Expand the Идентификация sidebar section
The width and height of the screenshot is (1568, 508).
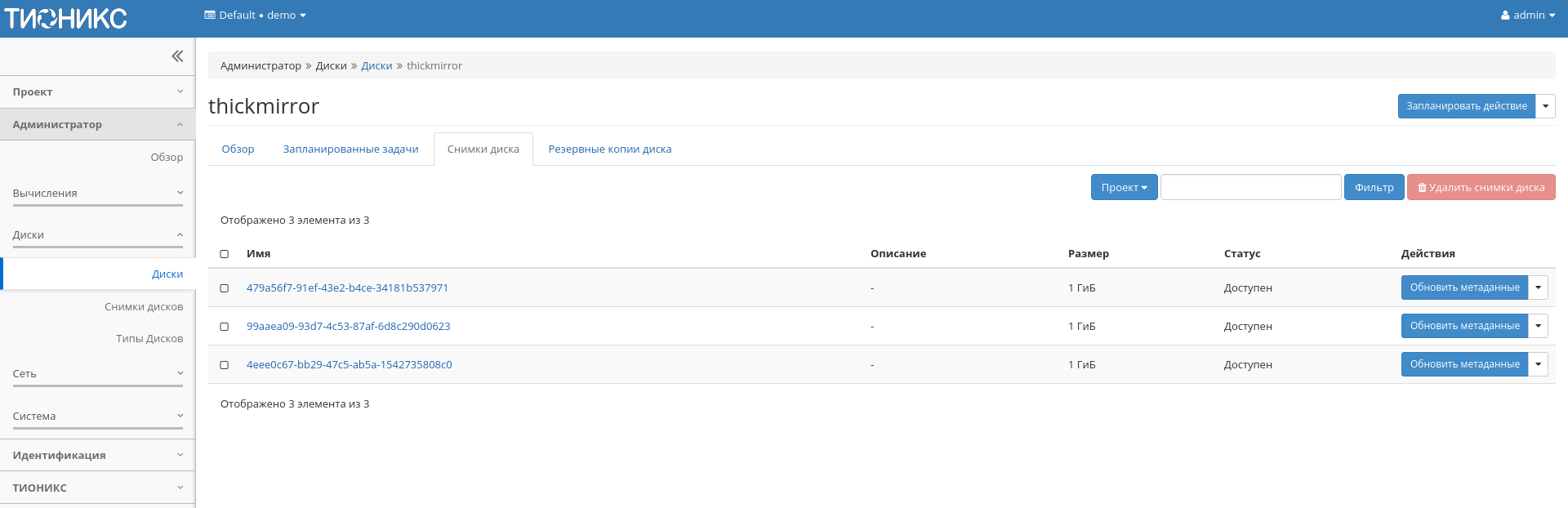click(x=97, y=455)
